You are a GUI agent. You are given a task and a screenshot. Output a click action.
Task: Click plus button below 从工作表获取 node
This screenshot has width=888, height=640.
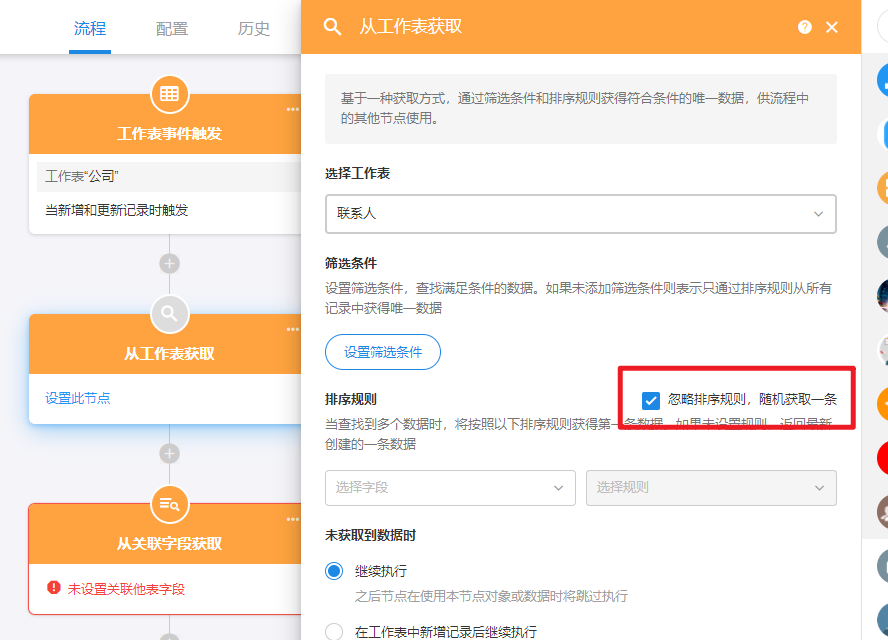[x=169, y=454]
